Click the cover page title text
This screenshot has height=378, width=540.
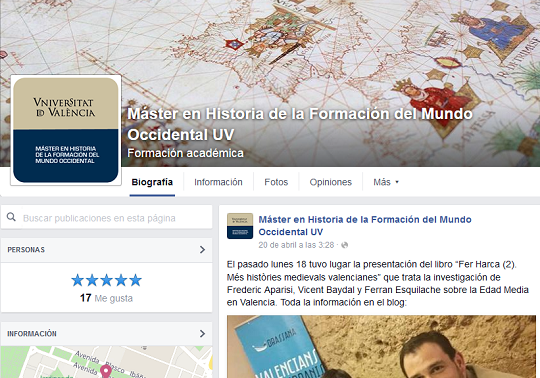point(300,124)
